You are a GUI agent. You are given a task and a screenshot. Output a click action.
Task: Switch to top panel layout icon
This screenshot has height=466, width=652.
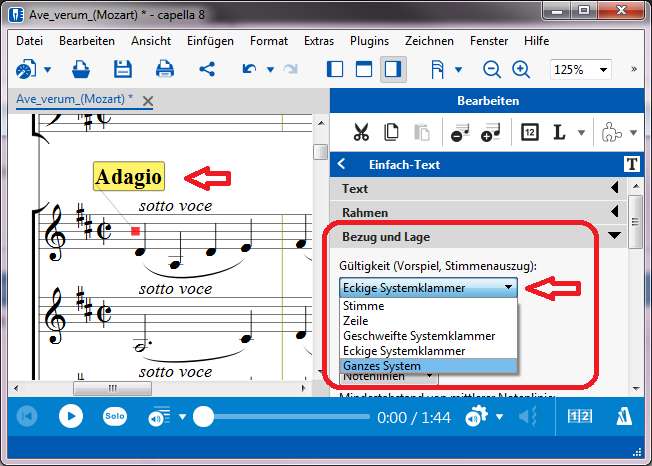pyautogui.click(x=364, y=69)
